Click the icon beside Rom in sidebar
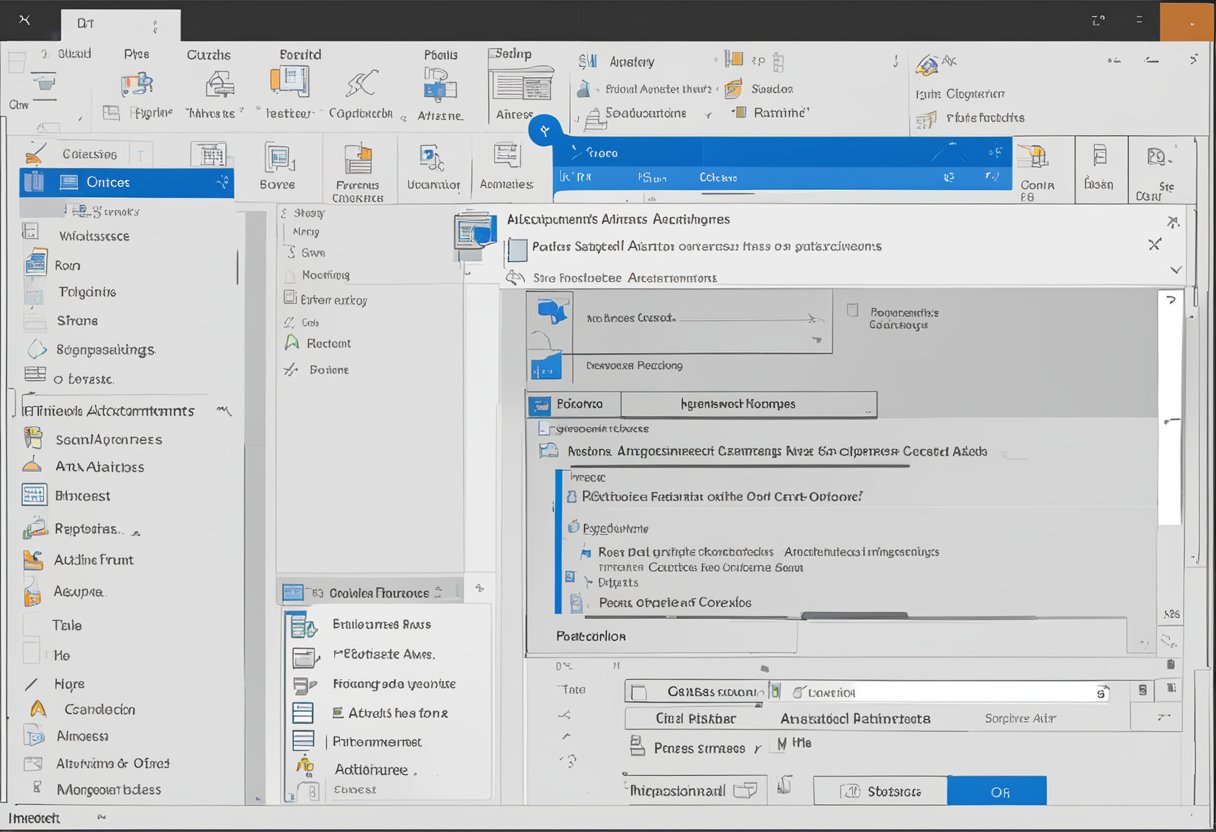This screenshot has width=1216, height=832. 36,265
